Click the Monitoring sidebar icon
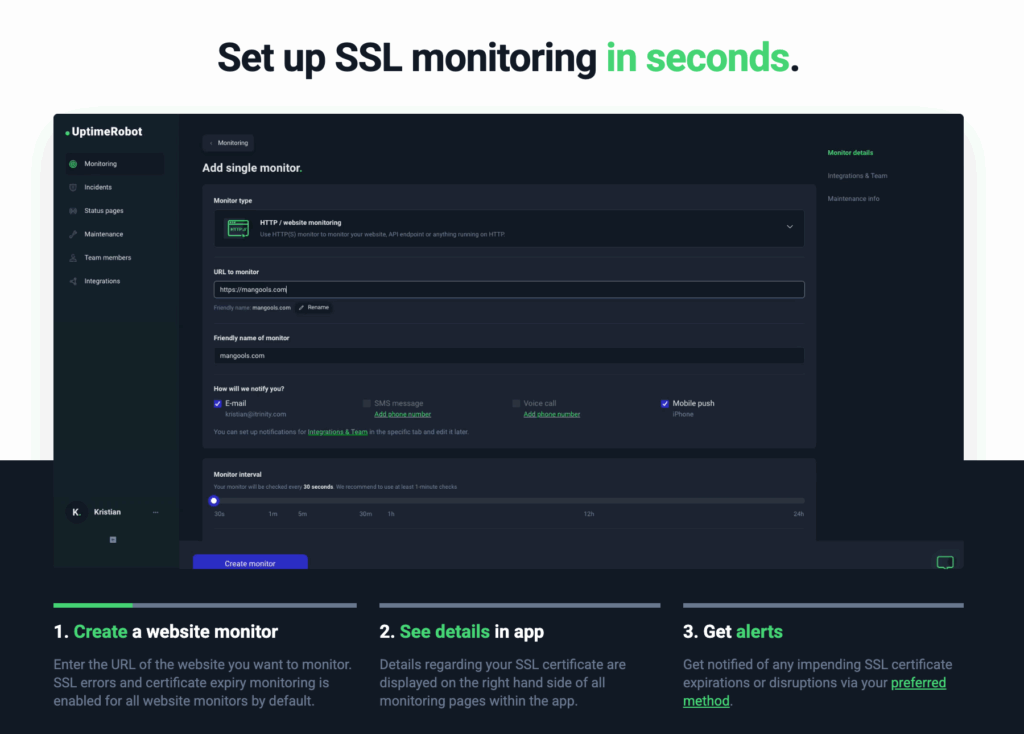Viewport: 1024px width, 734px height. pyautogui.click(x=73, y=164)
